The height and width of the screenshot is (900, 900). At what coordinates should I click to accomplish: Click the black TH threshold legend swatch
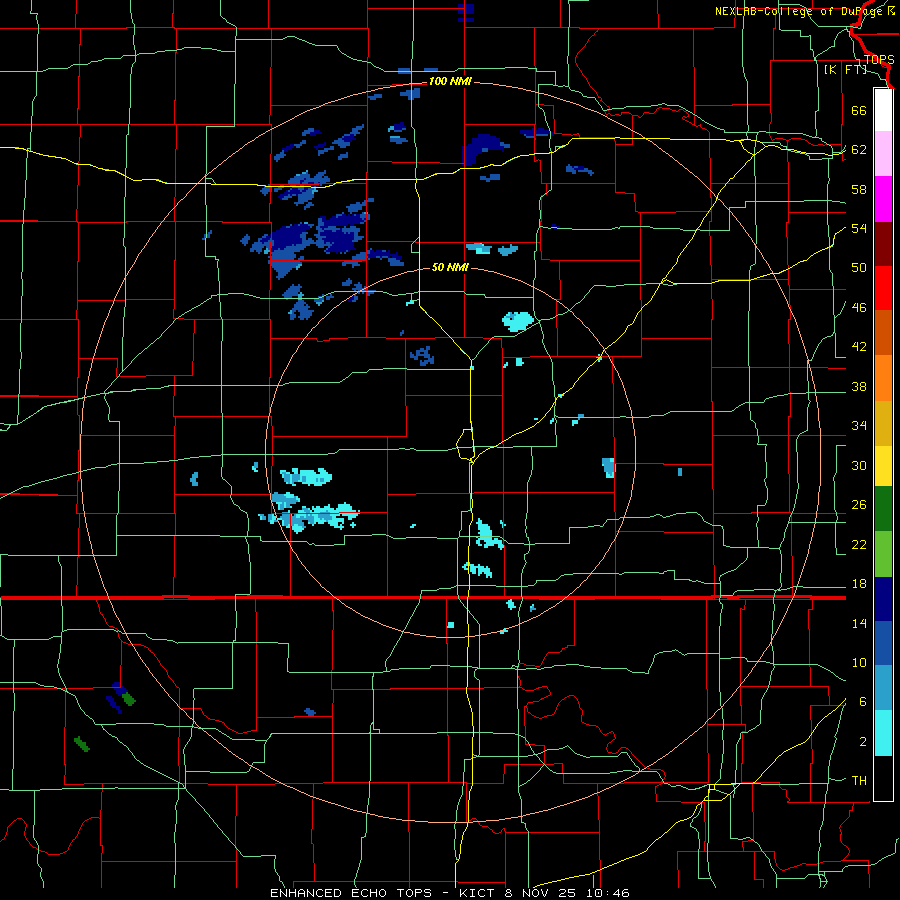pyautogui.click(x=883, y=778)
